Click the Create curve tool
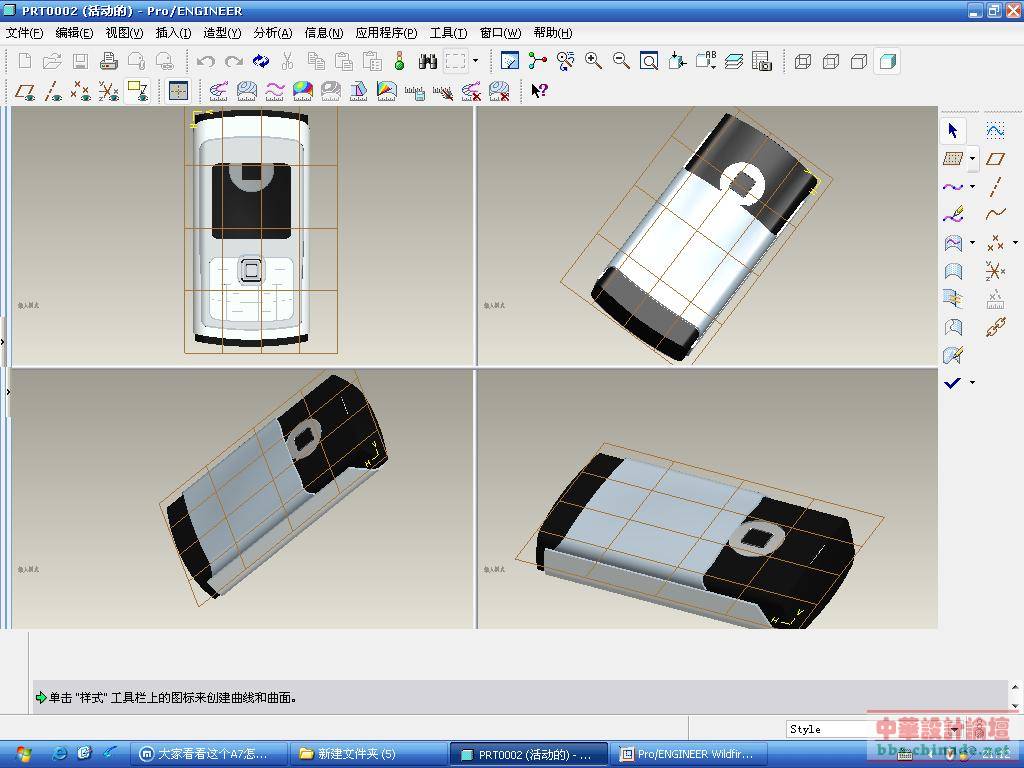This screenshot has width=1024, height=768. pyautogui.click(x=953, y=187)
